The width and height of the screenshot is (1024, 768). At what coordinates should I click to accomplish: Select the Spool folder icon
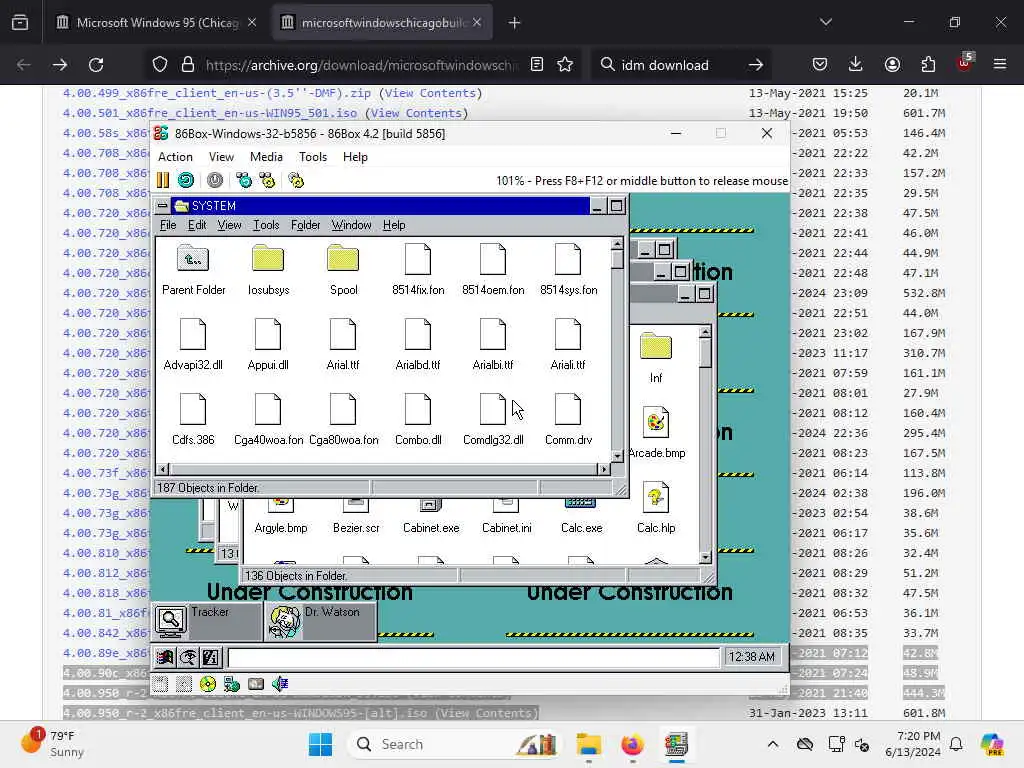click(x=344, y=259)
